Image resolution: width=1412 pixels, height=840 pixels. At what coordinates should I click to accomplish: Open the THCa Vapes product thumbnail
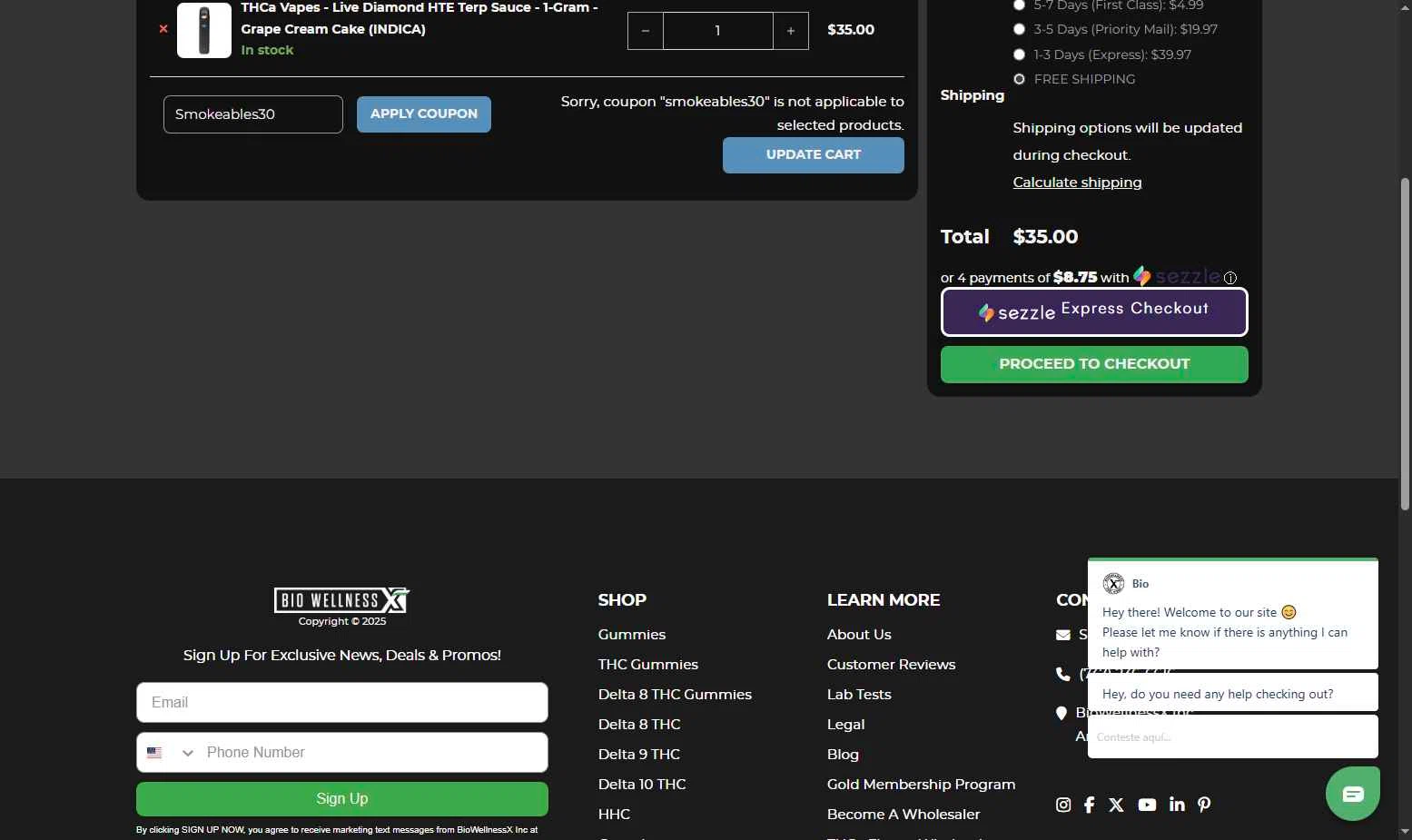(x=204, y=30)
